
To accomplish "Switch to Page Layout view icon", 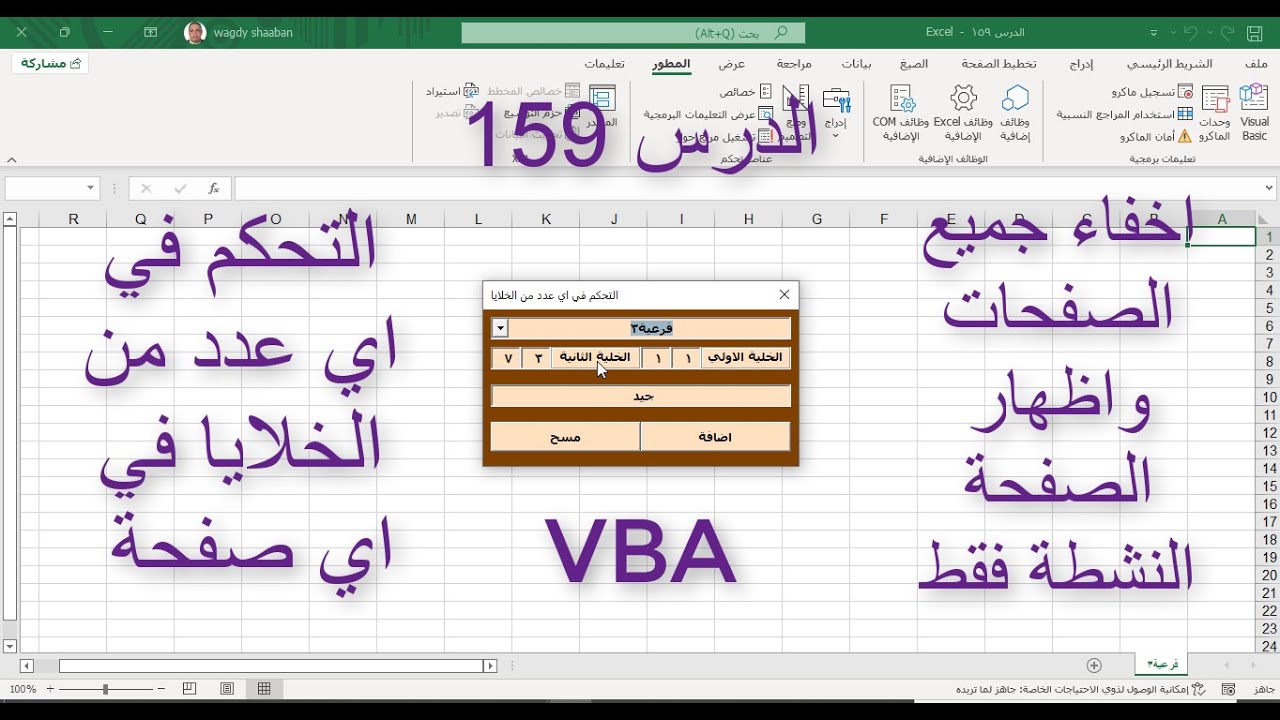I will coord(227,689).
